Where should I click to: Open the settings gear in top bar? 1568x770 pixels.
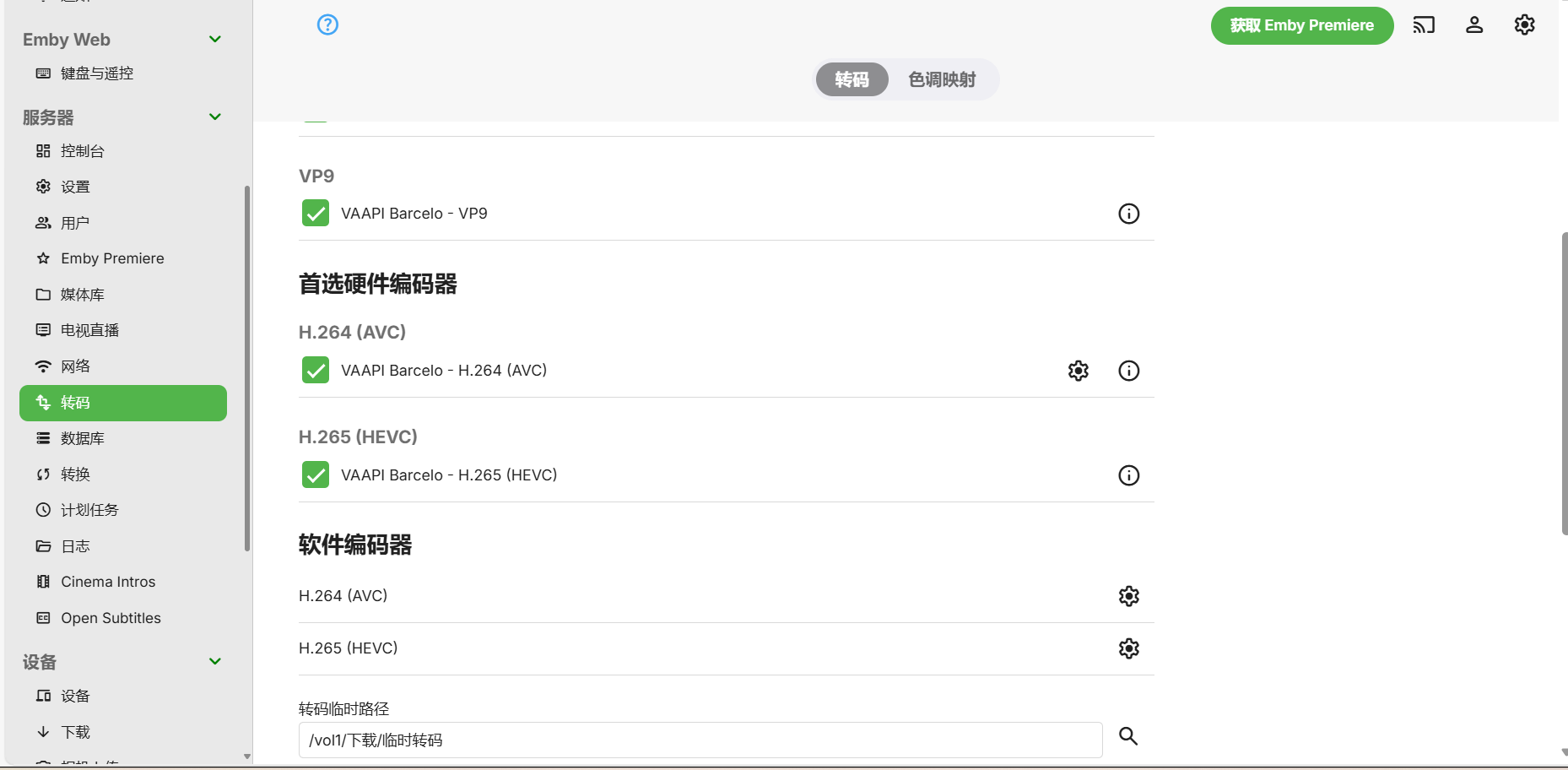click(1524, 25)
